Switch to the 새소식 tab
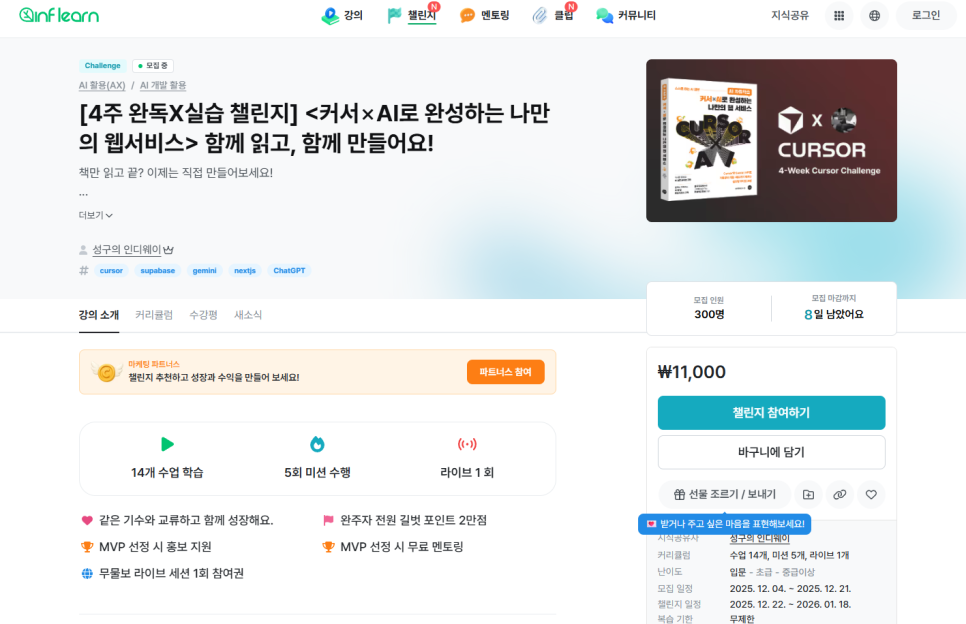 [248, 315]
